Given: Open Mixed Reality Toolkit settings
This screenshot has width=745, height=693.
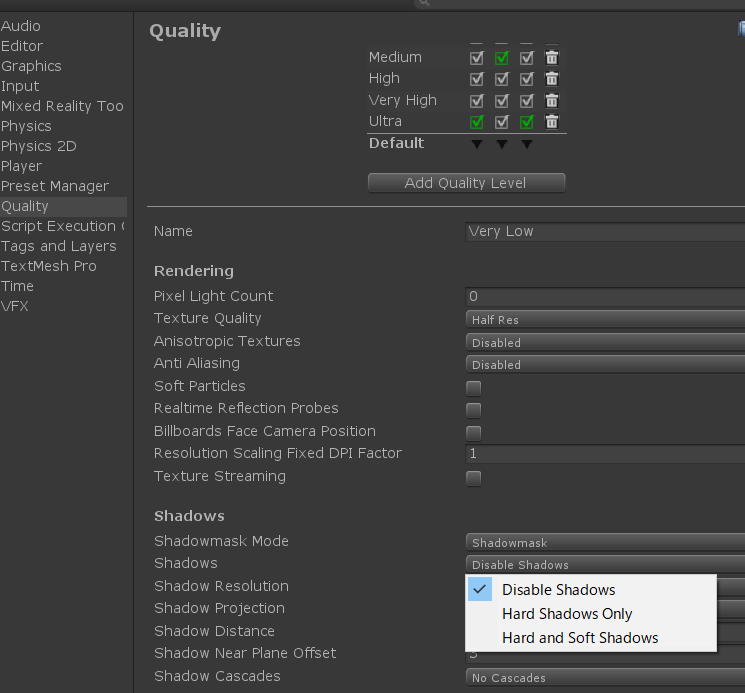Looking at the screenshot, I should pos(62,105).
